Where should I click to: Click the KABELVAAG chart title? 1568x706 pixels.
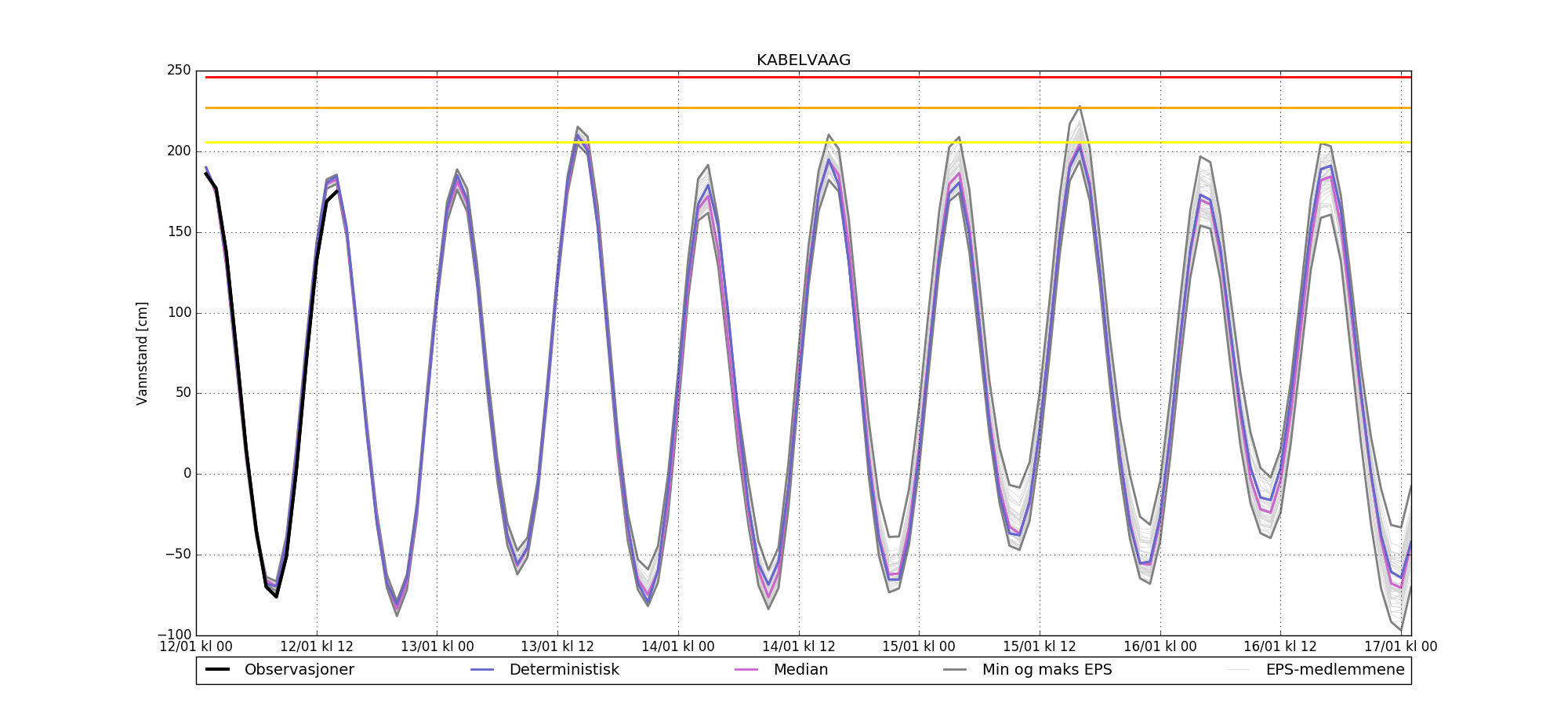tap(804, 60)
